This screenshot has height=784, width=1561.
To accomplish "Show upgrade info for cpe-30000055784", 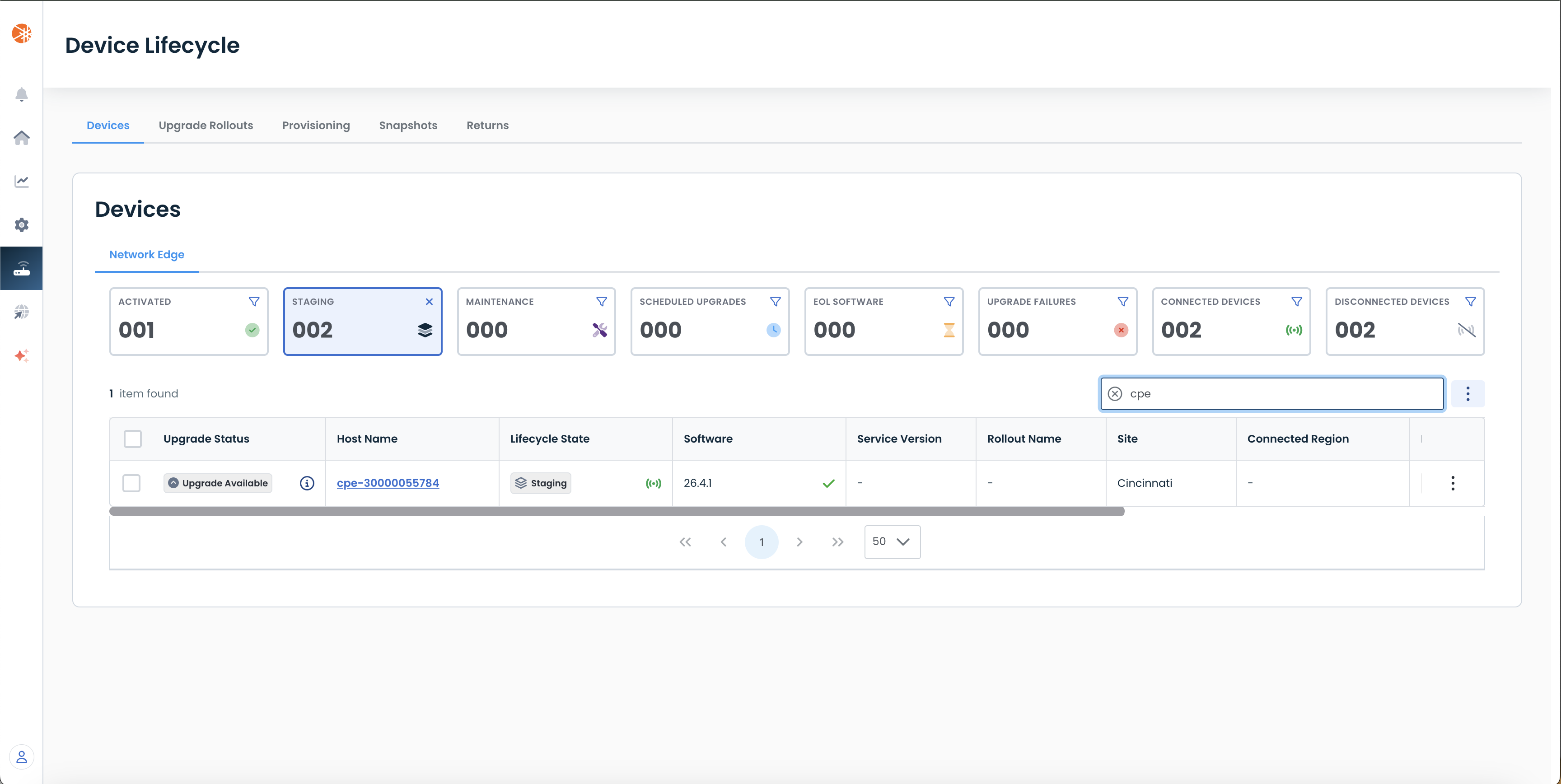I will [x=307, y=483].
